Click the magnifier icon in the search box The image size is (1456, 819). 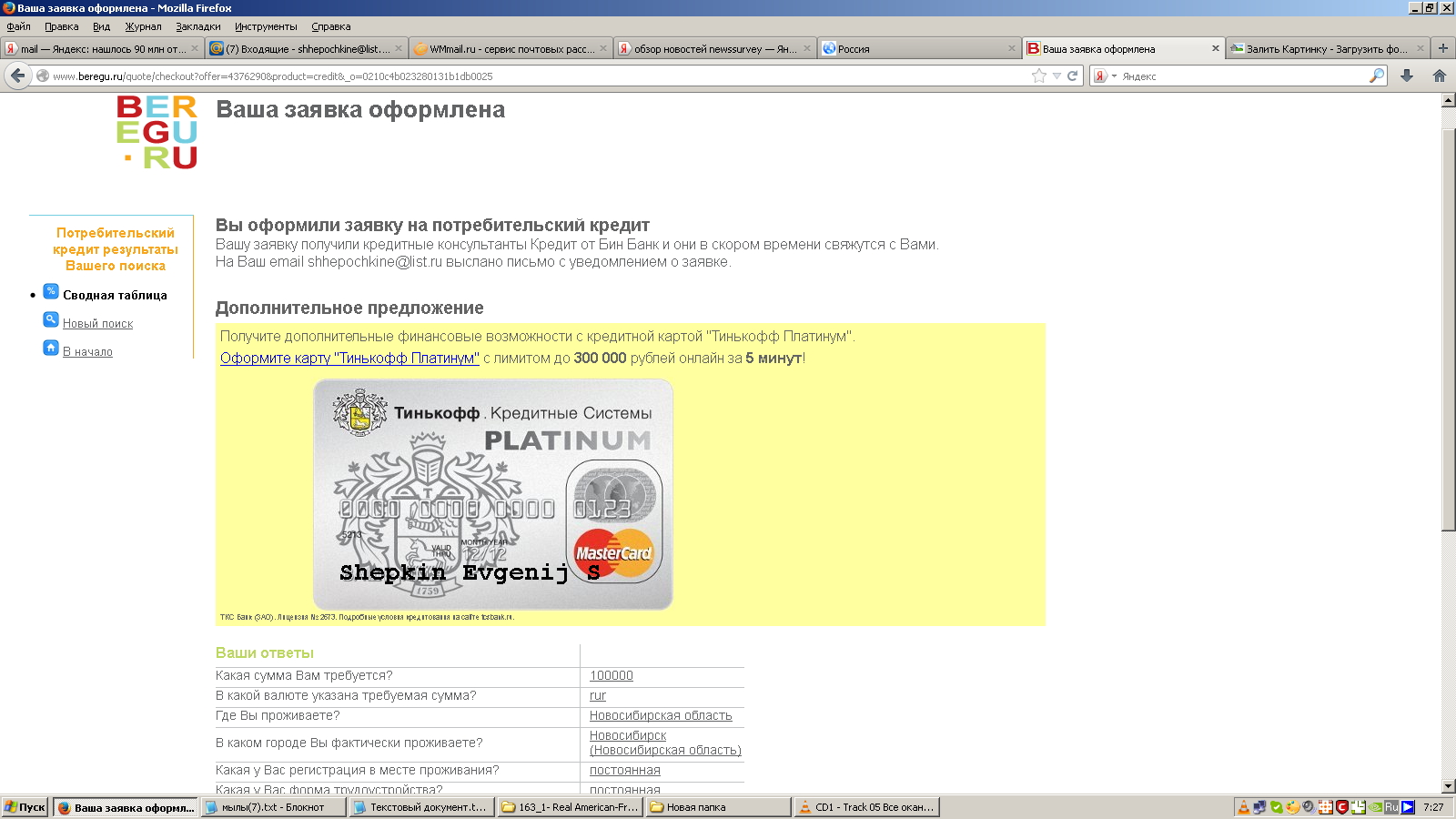pyautogui.click(x=1377, y=76)
